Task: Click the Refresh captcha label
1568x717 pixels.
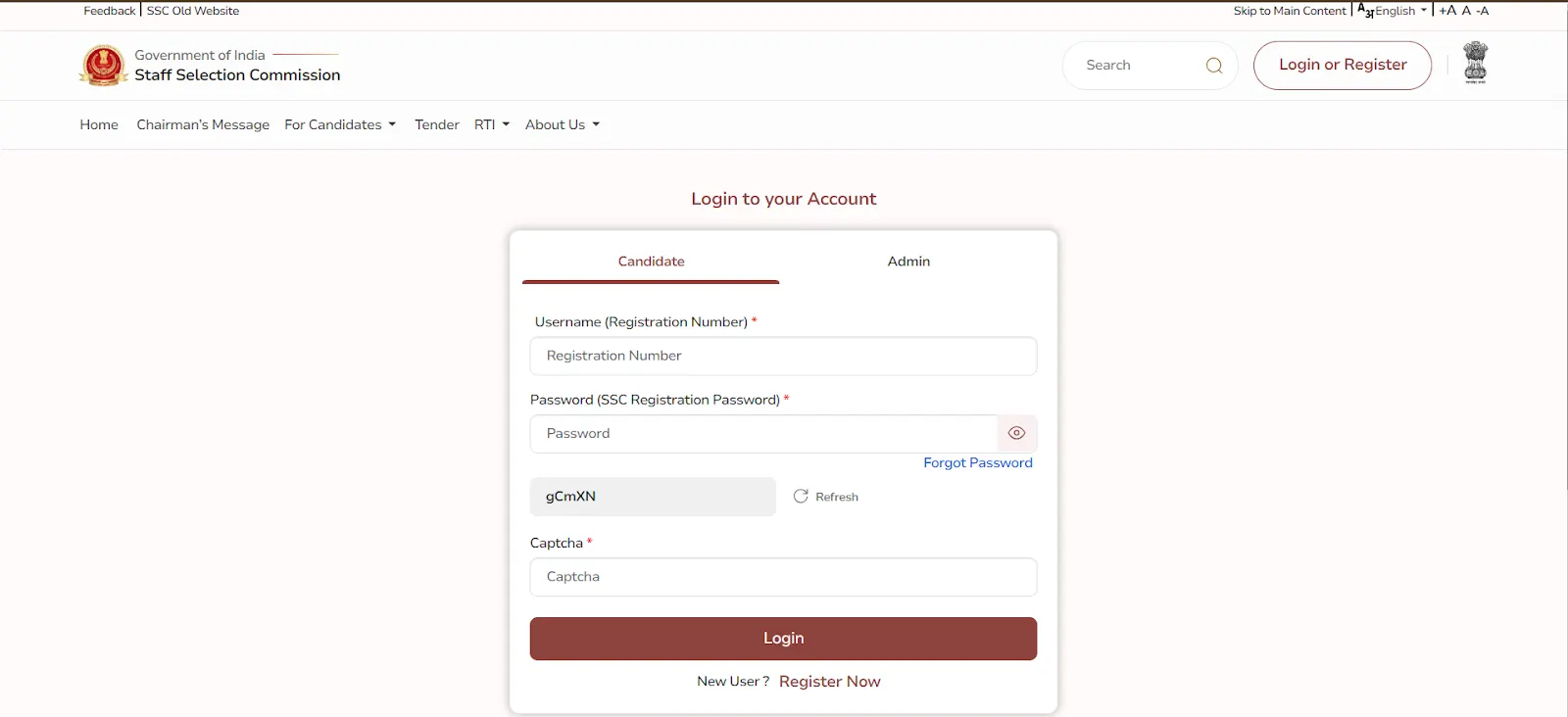Action: click(837, 497)
